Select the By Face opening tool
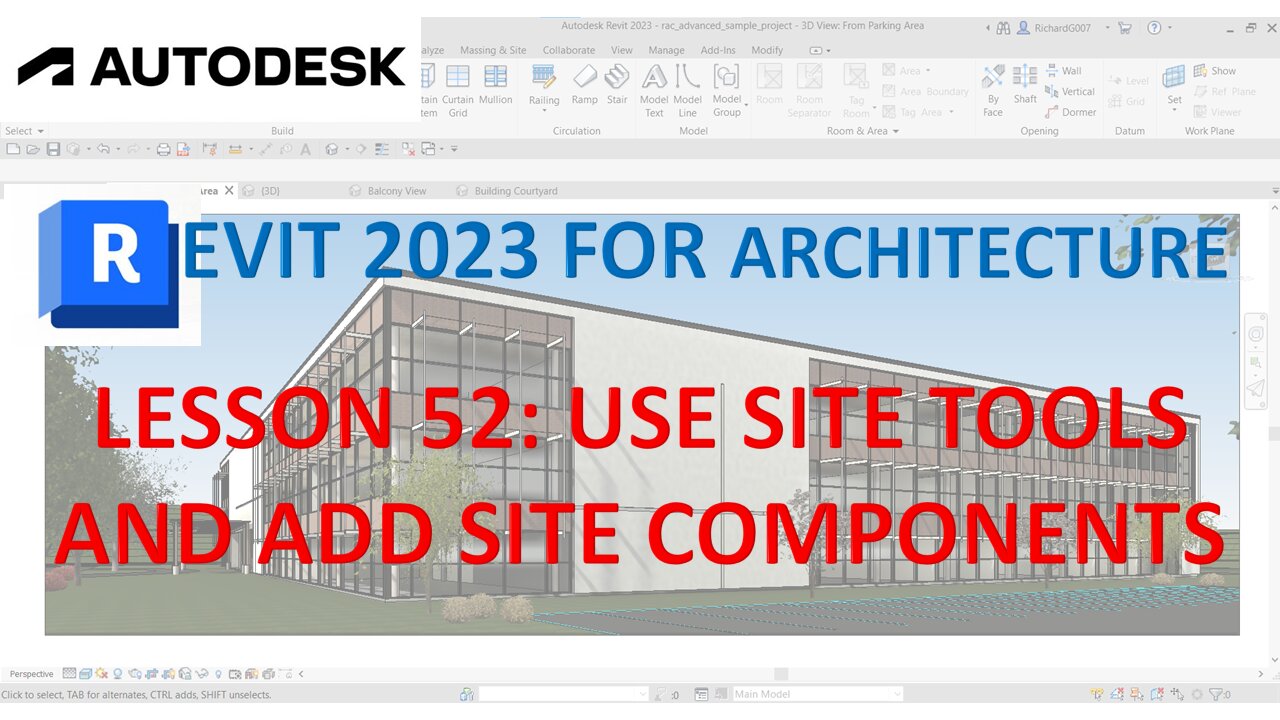Screen dimensions: 1280x720 coord(993,90)
